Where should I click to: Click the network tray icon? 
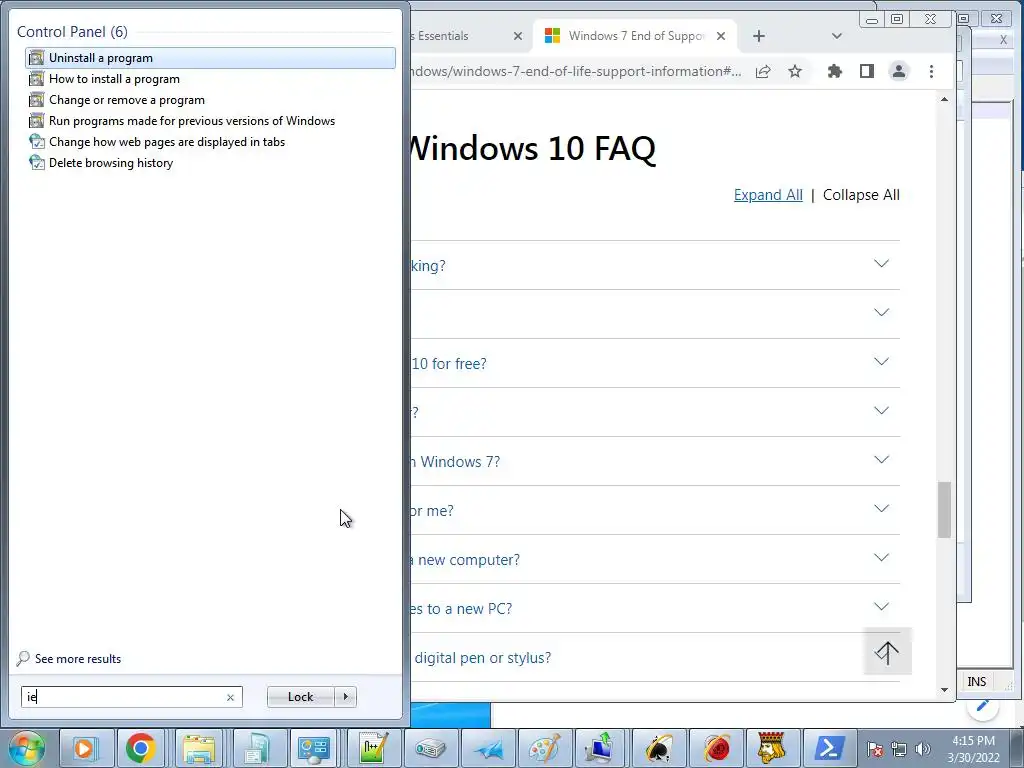(x=899, y=749)
